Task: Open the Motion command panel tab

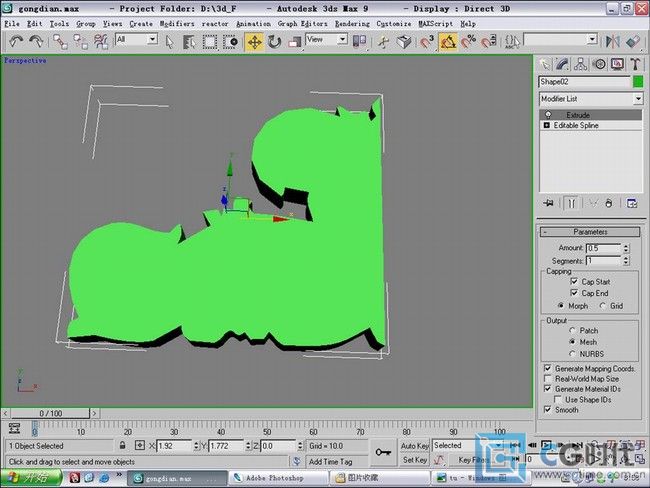Action: tap(599, 64)
